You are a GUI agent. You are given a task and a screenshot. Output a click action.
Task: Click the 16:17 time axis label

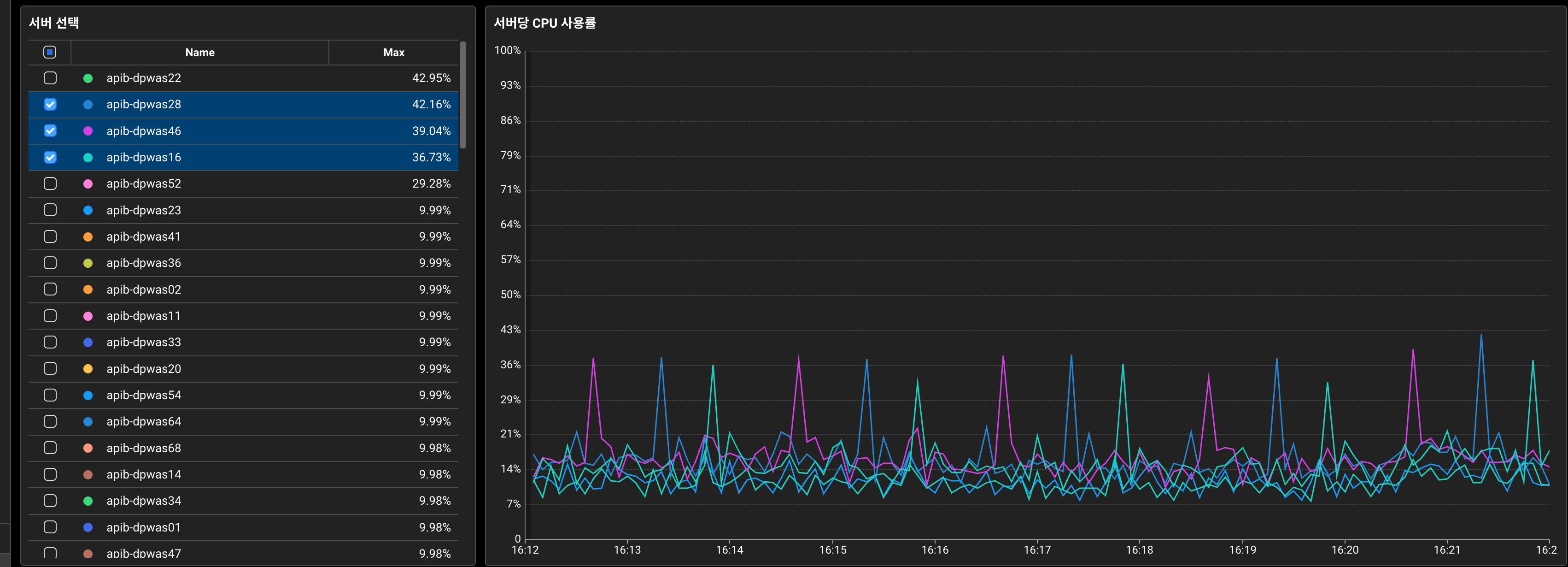tap(1036, 550)
